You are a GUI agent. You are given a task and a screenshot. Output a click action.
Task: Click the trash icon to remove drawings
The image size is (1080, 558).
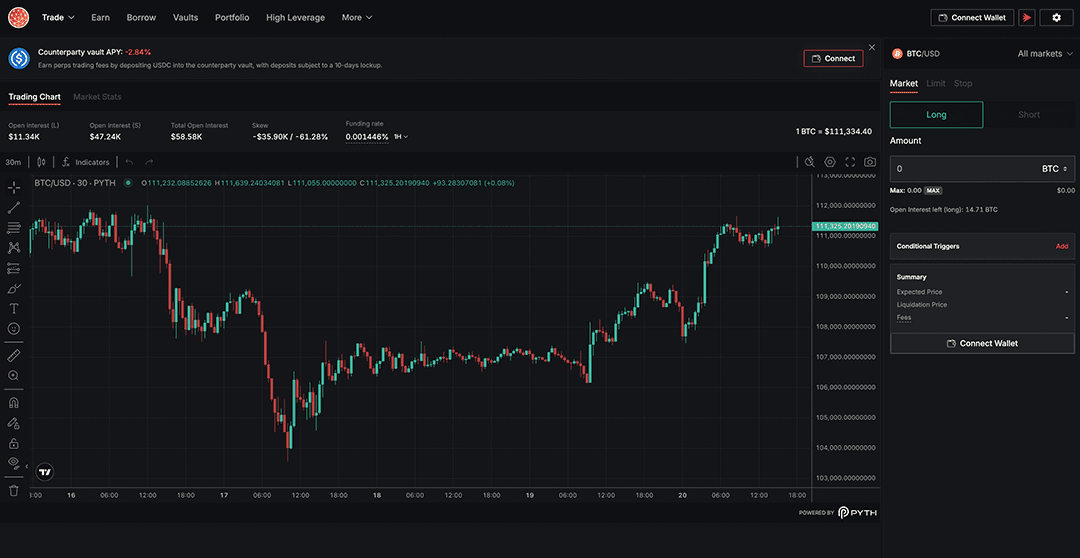[x=14, y=490]
